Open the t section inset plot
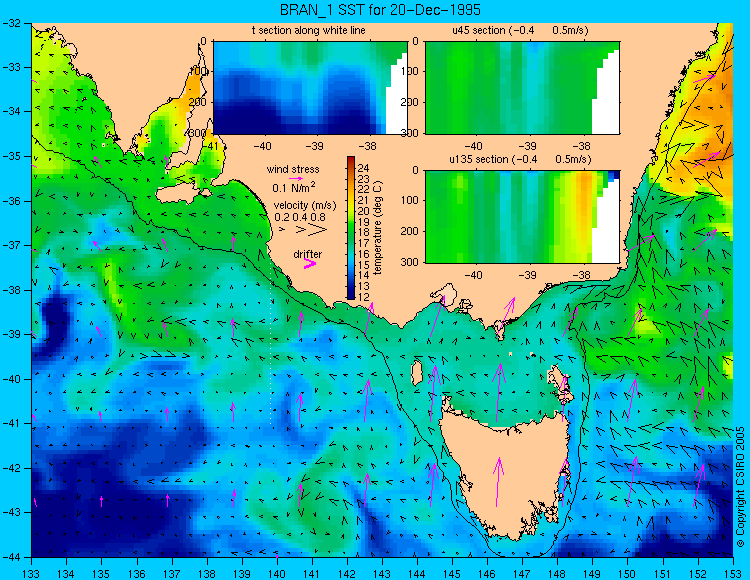 [310, 88]
